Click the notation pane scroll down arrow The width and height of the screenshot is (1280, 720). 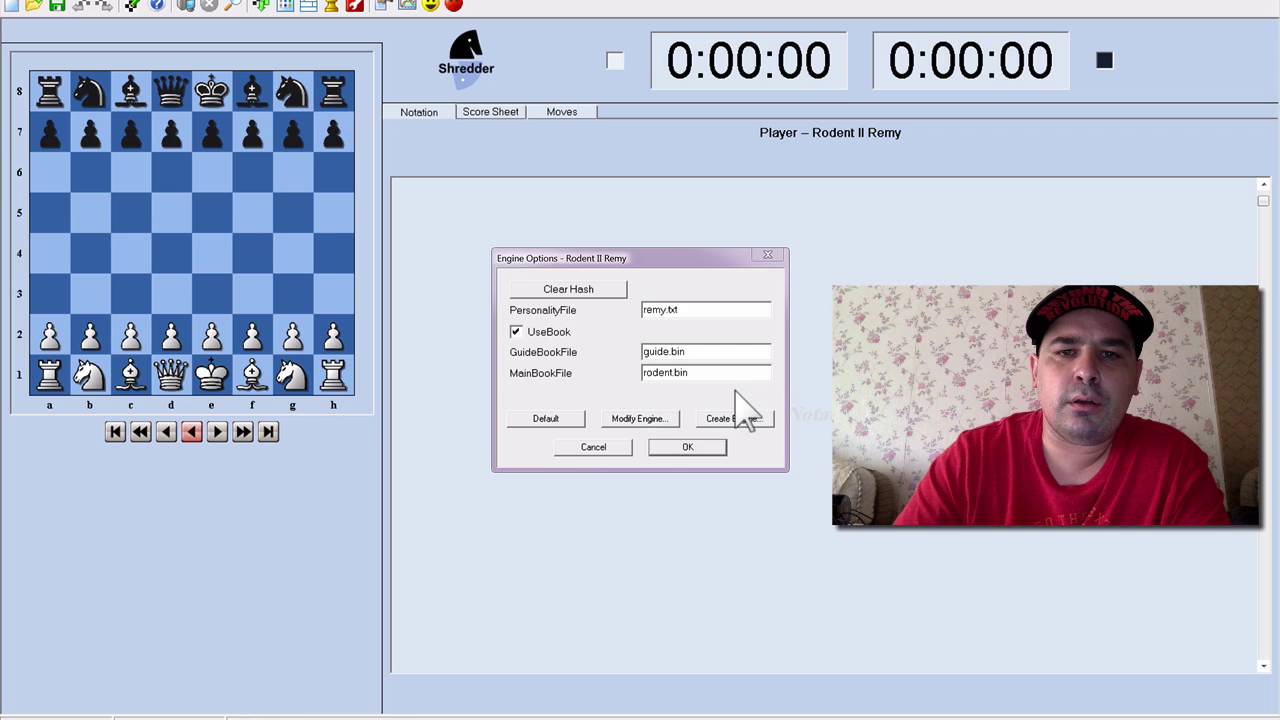tap(1264, 666)
